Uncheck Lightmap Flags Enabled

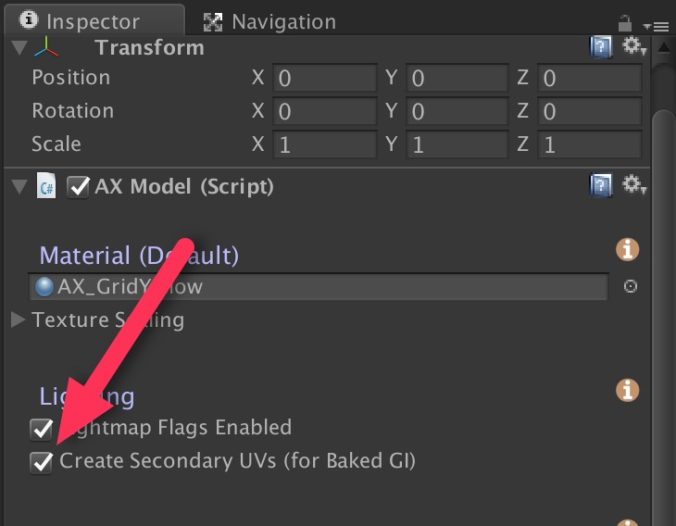point(41,429)
